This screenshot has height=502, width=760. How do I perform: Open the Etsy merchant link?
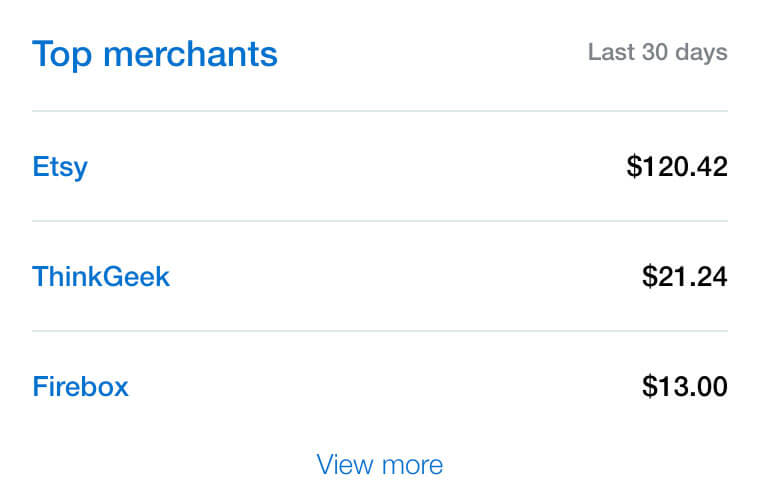[60, 166]
